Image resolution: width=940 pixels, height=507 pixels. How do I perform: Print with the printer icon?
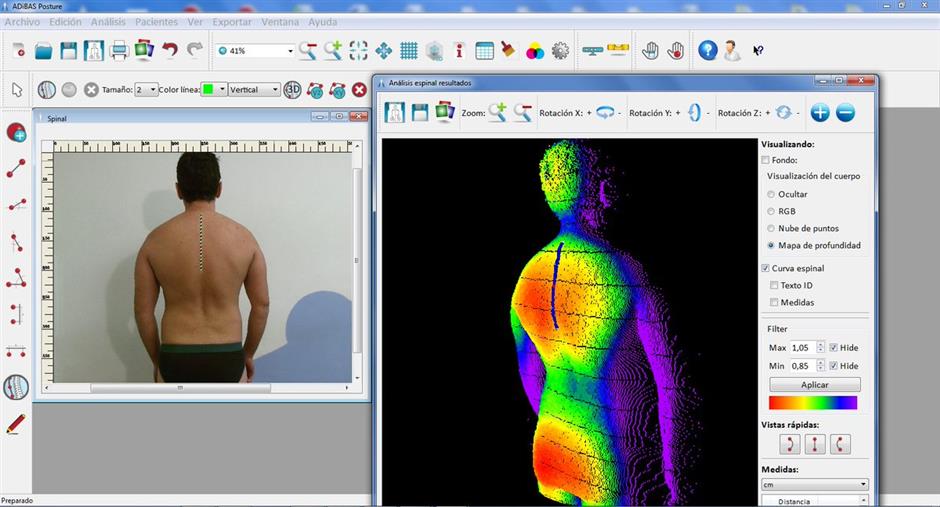pyautogui.click(x=119, y=50)
